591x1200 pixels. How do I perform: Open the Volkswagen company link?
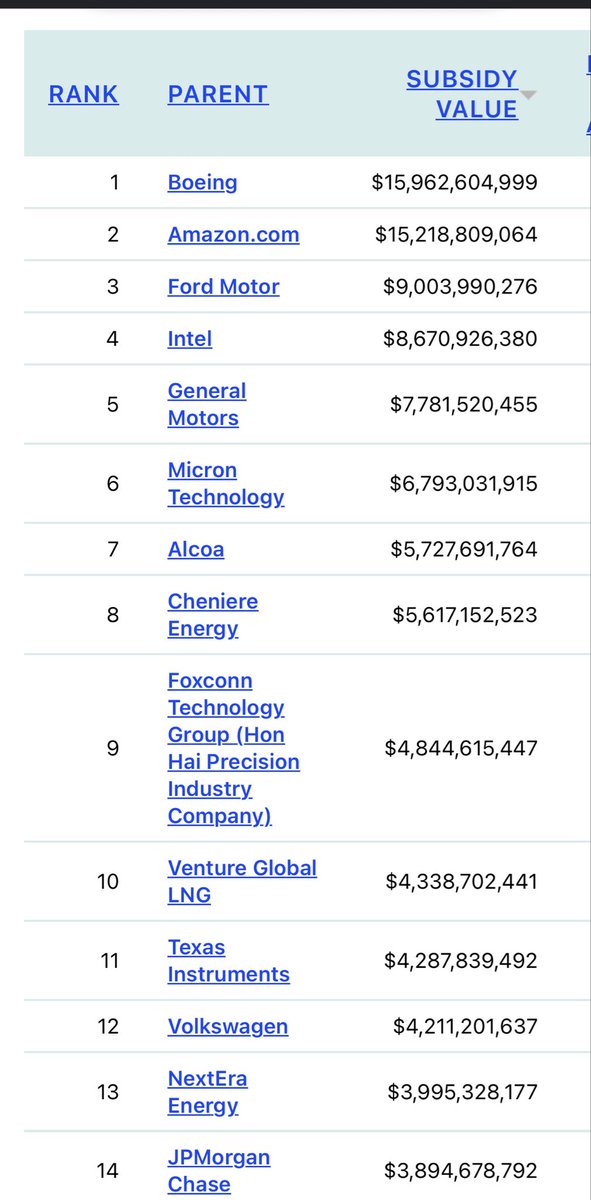point(228,1026)
